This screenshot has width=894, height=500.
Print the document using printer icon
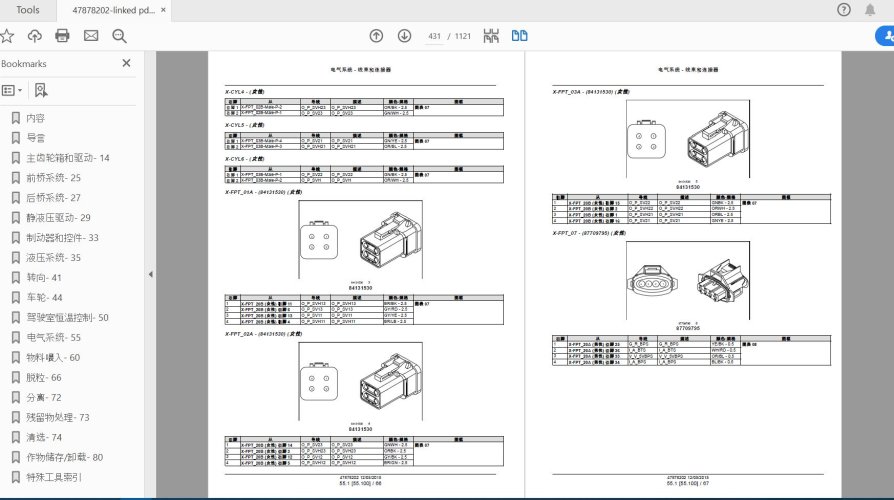[62, 36]
